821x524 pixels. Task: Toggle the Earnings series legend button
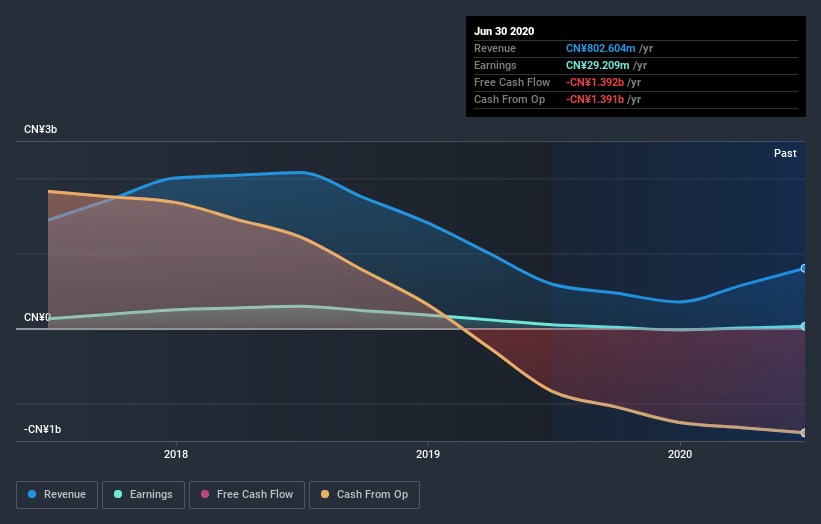(143, 495)
